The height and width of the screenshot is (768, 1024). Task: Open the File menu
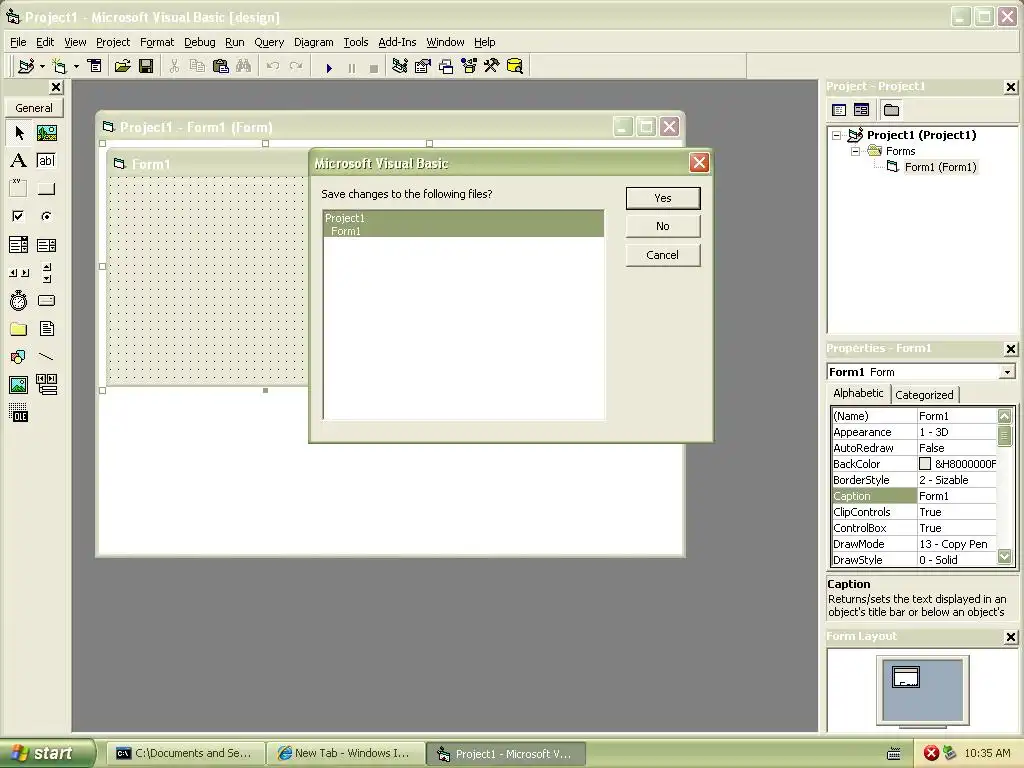(x=18, y=42)
